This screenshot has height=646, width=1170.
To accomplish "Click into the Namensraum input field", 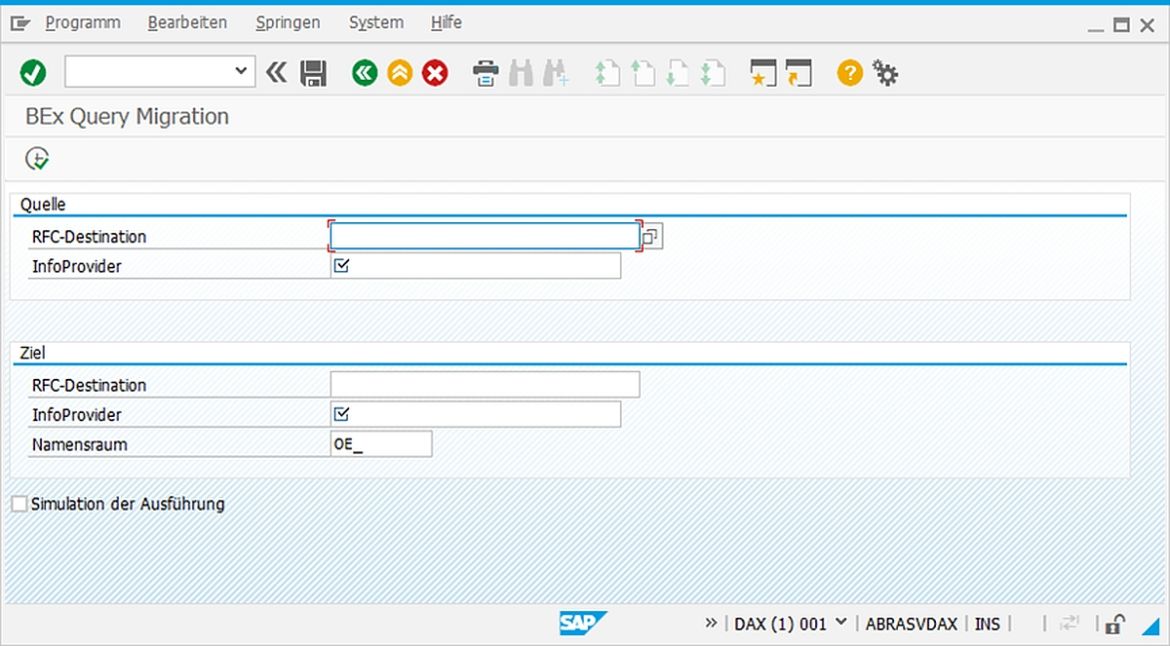I will [381, 444].
